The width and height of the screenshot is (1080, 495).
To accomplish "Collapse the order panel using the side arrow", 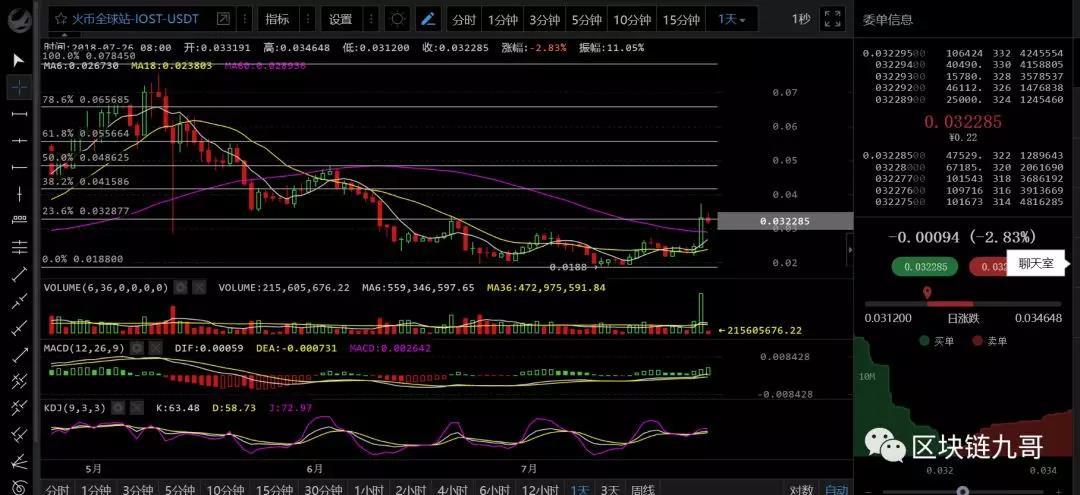I will [849, 250].
